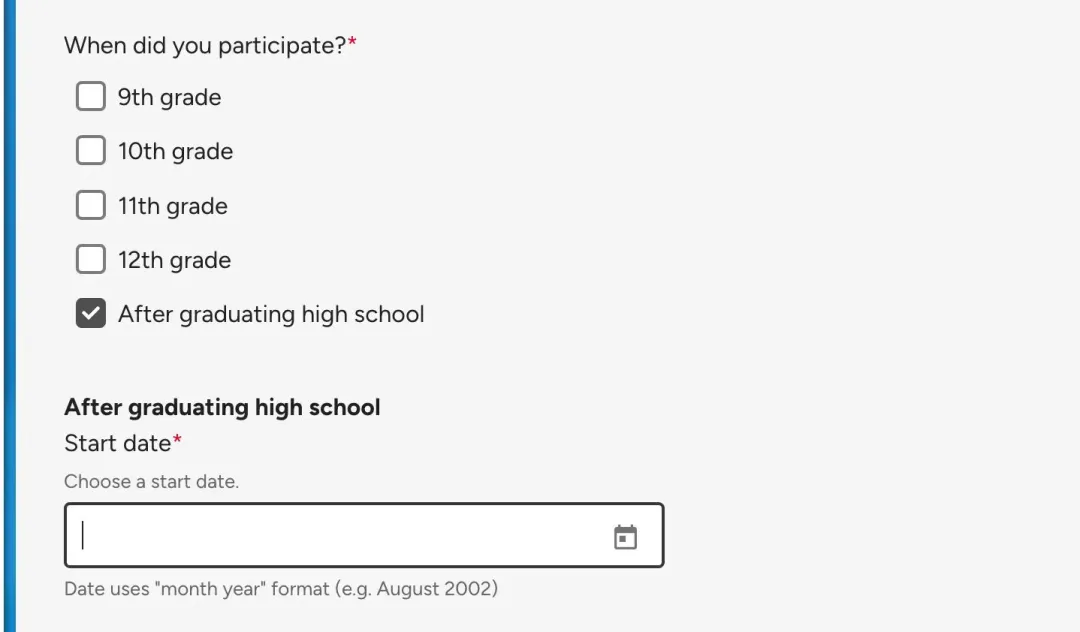Click the red asterisk beside Start date
The image size is (1080, 632).
click(x=177, y=439)
